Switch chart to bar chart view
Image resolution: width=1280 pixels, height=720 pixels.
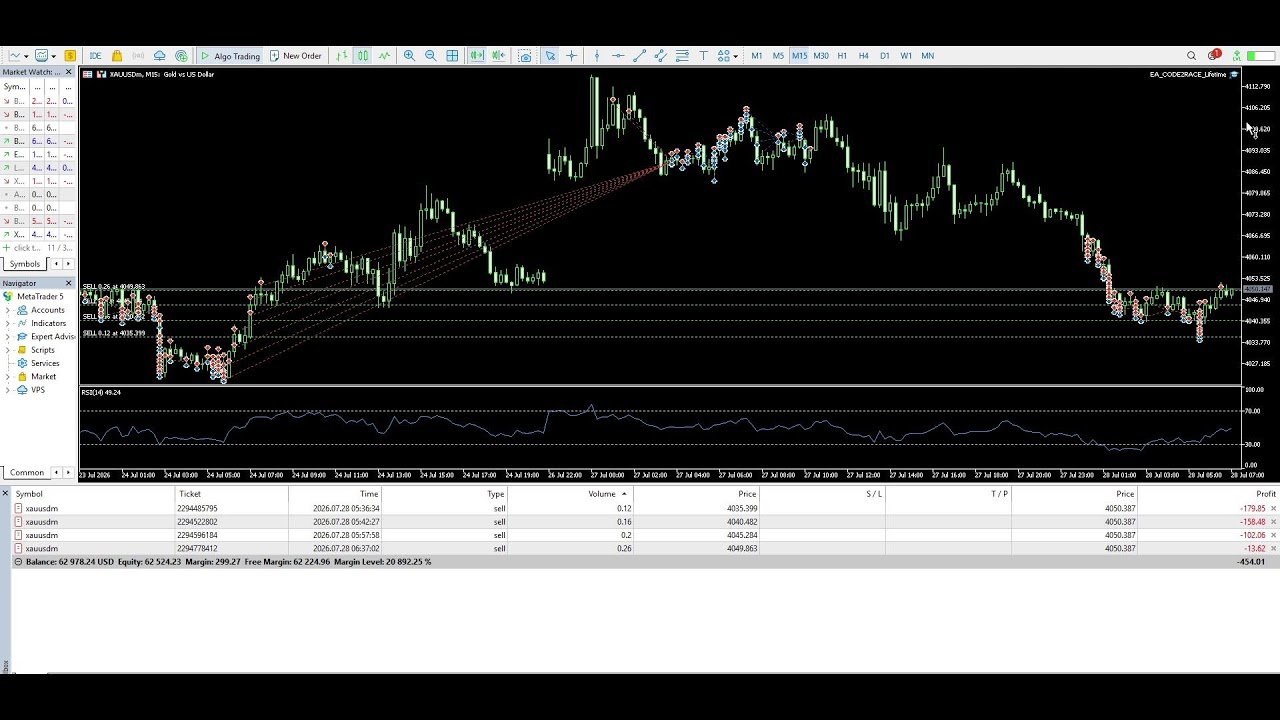pos(342,56)
